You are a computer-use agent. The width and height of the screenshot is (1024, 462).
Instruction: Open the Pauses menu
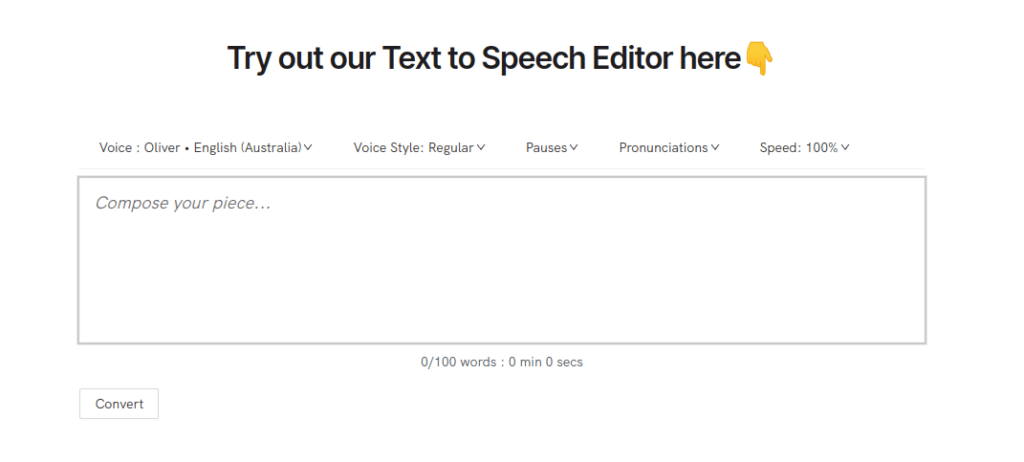[x=552, y=148]
